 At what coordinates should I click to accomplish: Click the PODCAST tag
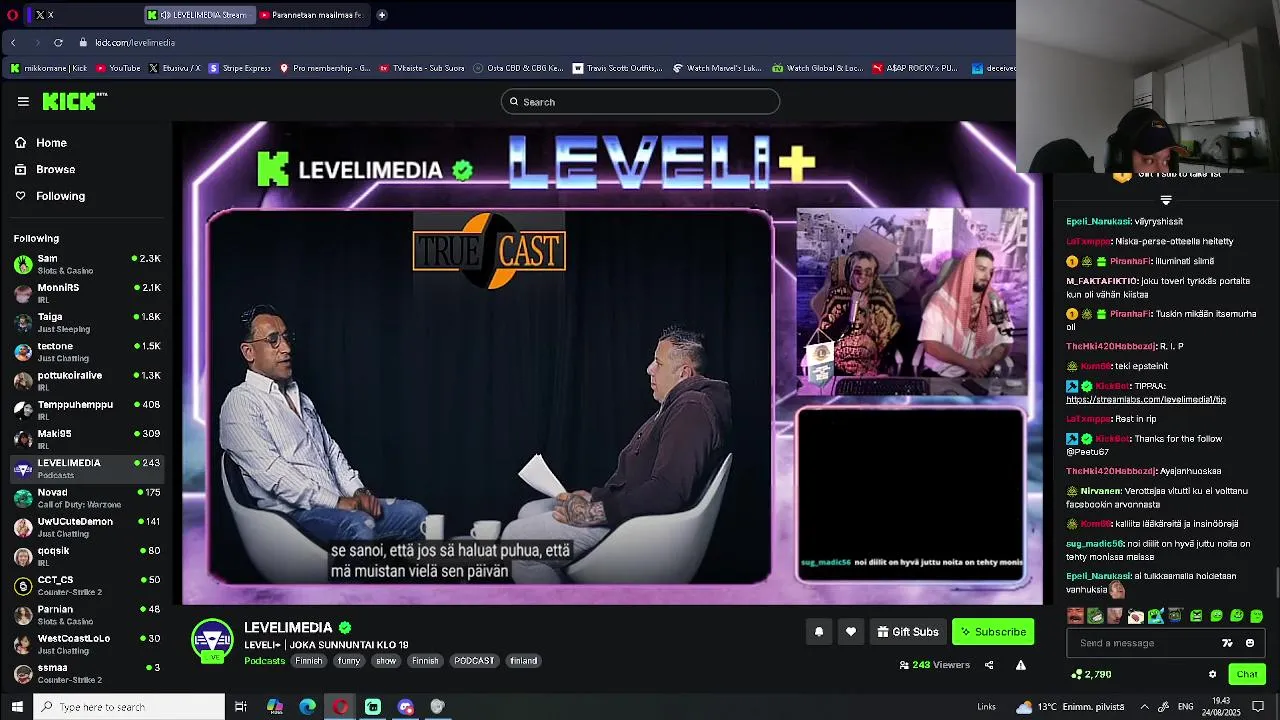point(474,661)
